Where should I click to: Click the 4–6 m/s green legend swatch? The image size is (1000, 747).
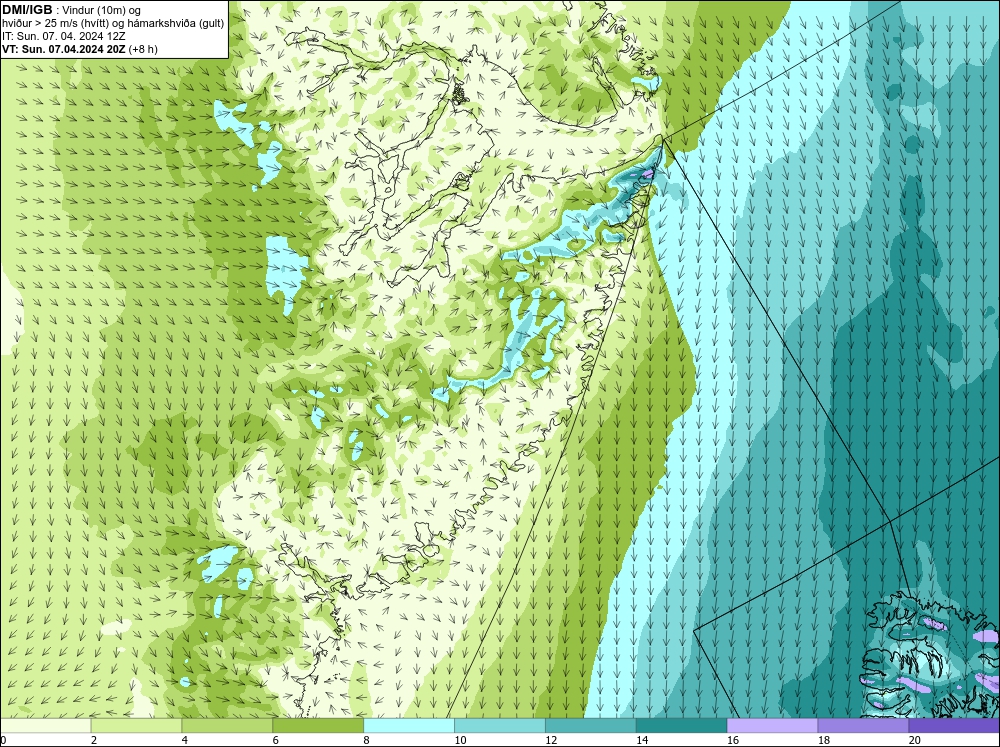pos(227,726)
